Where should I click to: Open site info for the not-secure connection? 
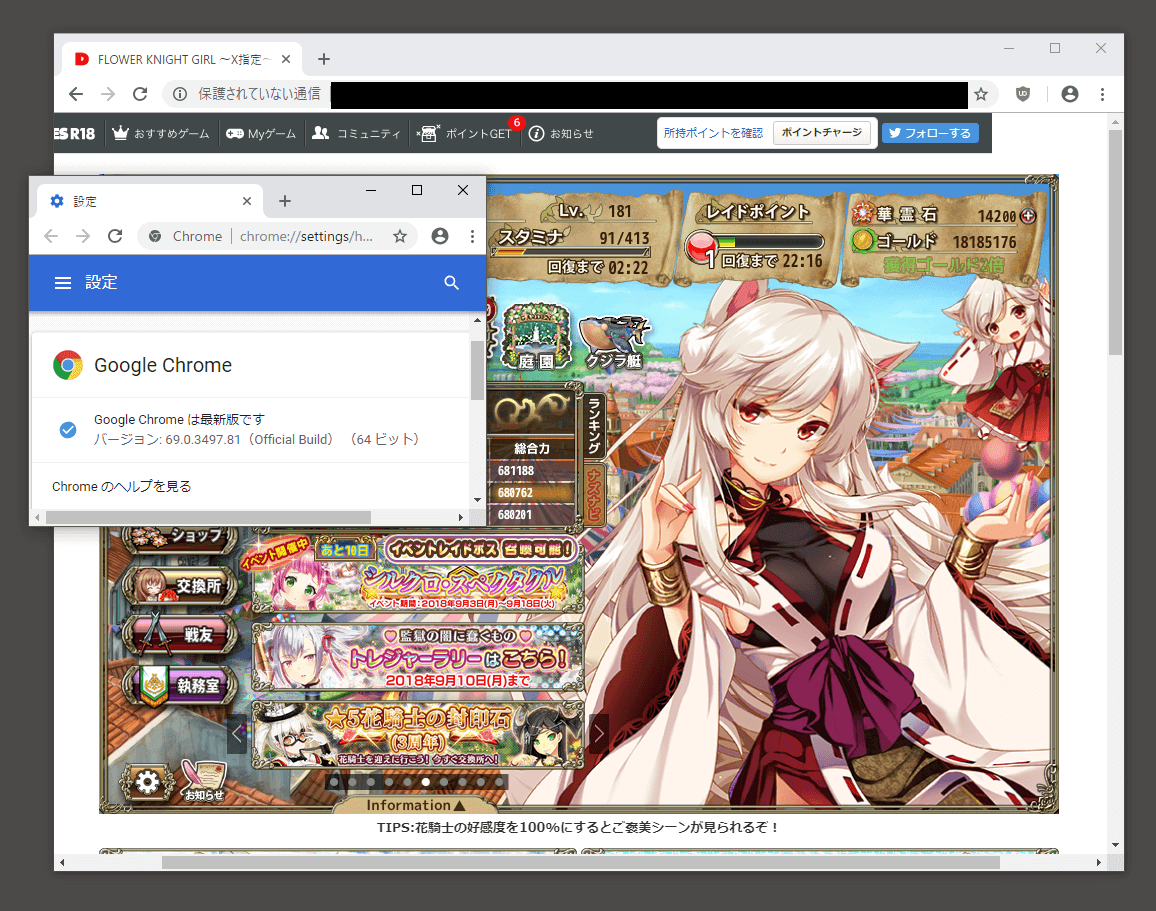tap(179, 94)
